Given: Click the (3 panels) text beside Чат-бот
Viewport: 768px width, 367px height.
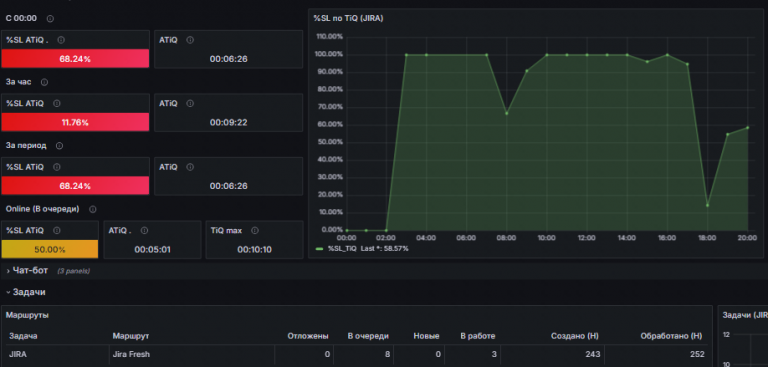Looking at the screenshot, I should (73, 271).
